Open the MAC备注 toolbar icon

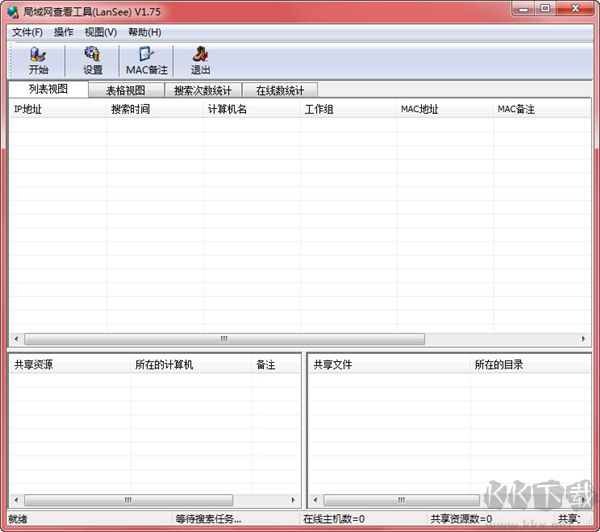point(147,61)
